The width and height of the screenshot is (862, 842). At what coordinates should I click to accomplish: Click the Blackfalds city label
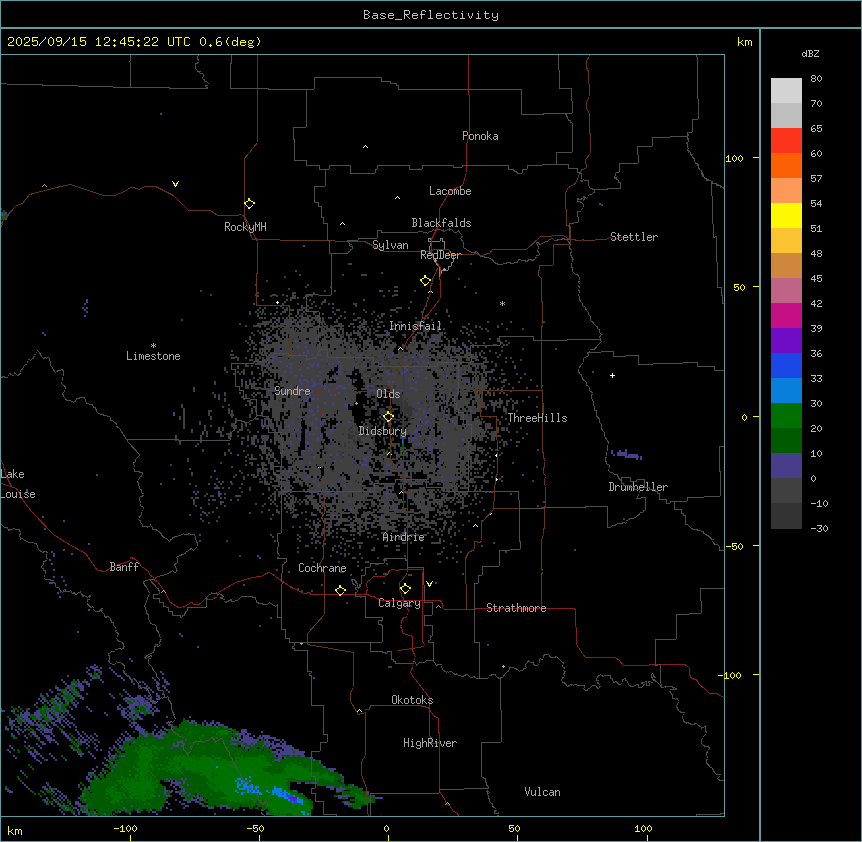(441, 223)
